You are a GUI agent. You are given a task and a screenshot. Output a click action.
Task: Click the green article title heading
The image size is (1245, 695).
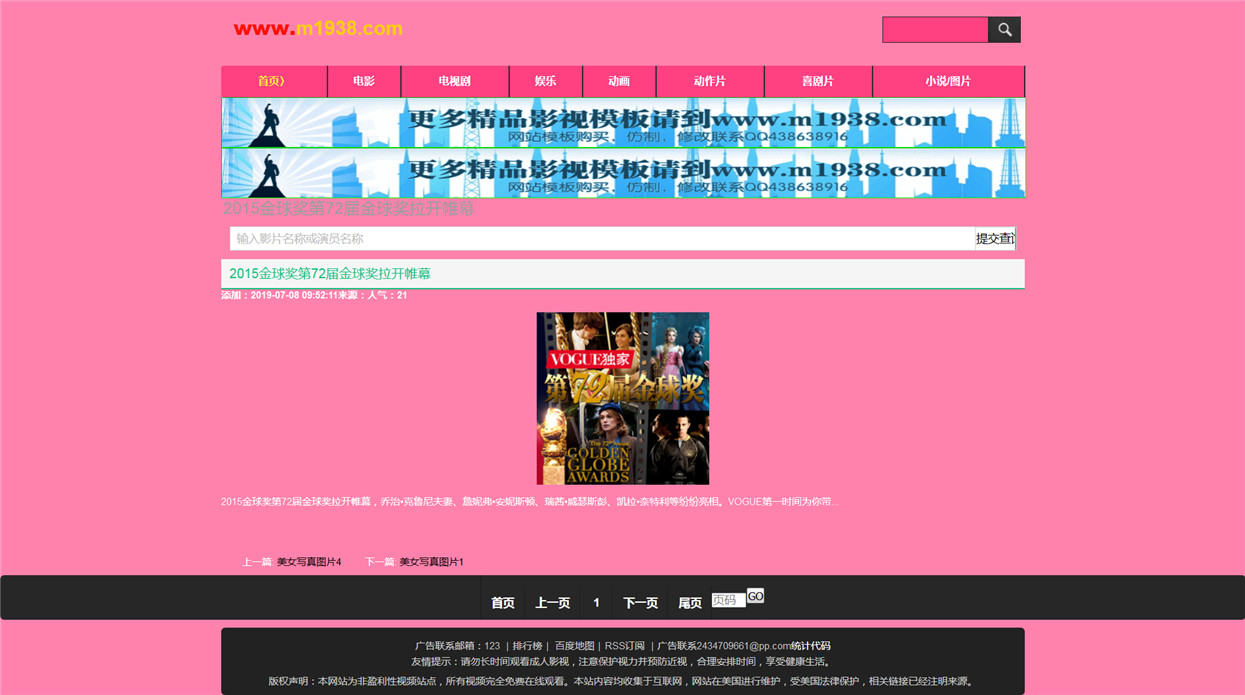(x=330, y=273)
